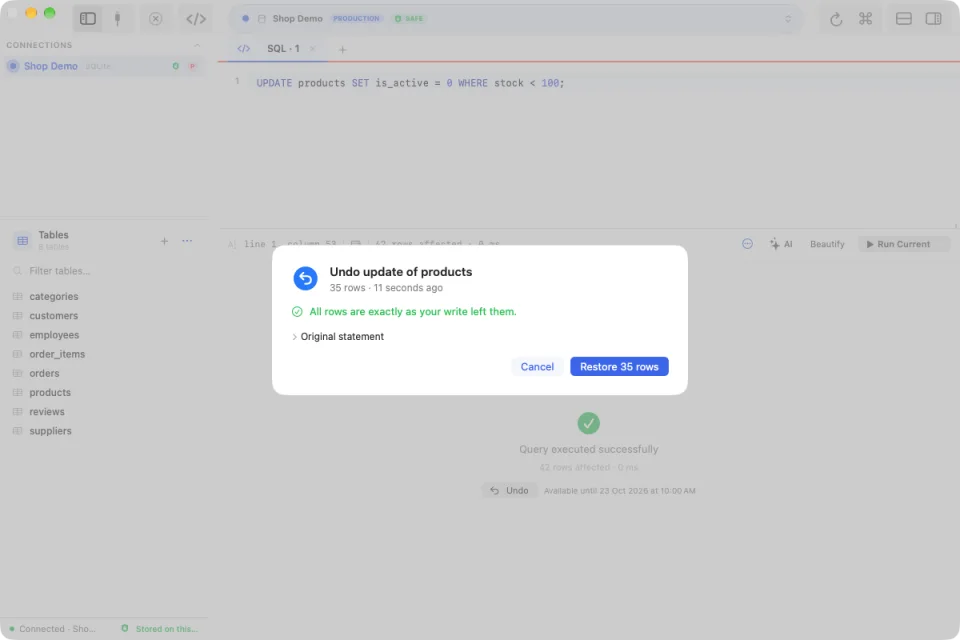The image size is (960, 640).
Task: Open the AI assistant sparkle button
Action: (781, 244)
